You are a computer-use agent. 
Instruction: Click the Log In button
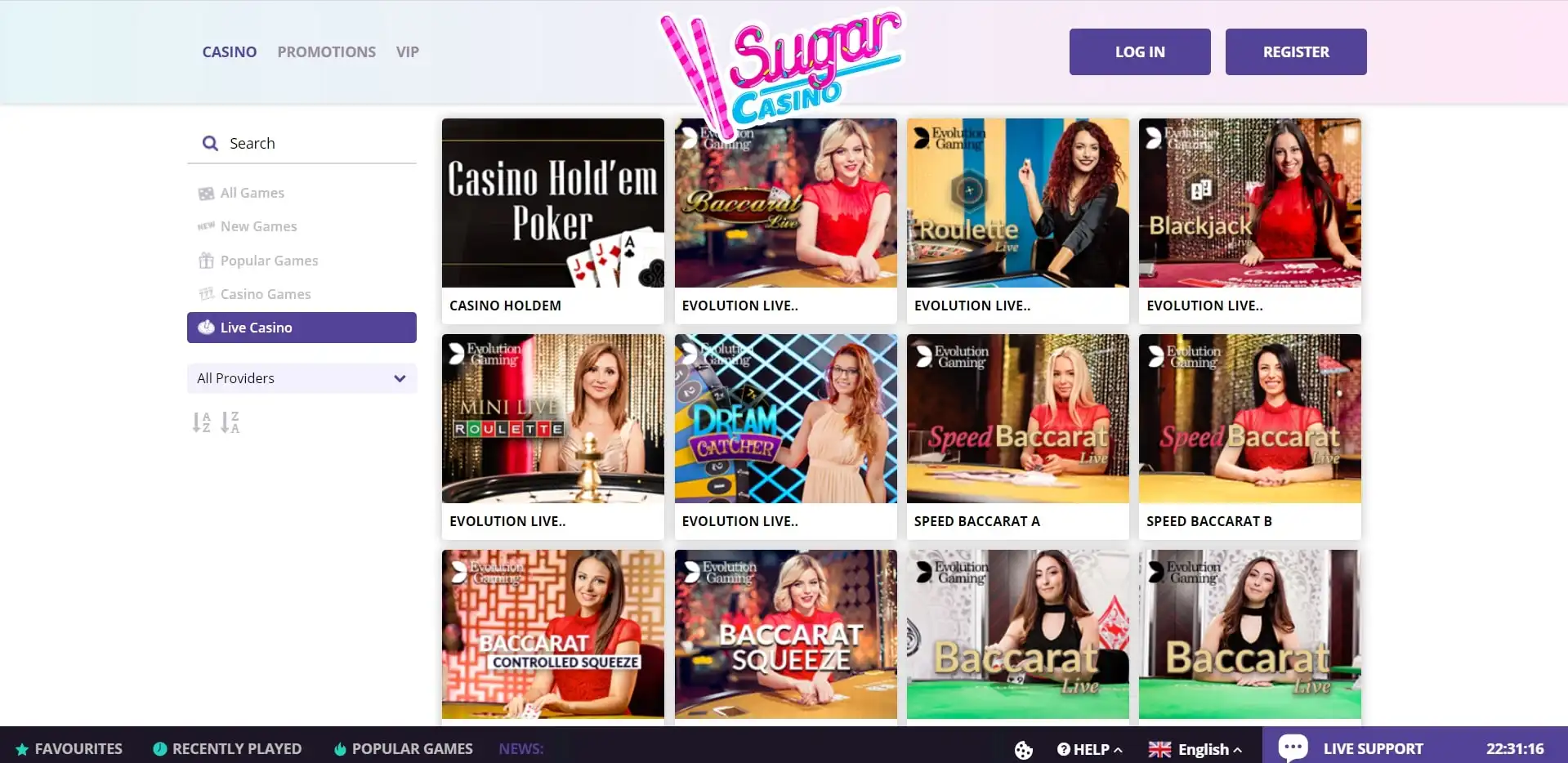1140,51
